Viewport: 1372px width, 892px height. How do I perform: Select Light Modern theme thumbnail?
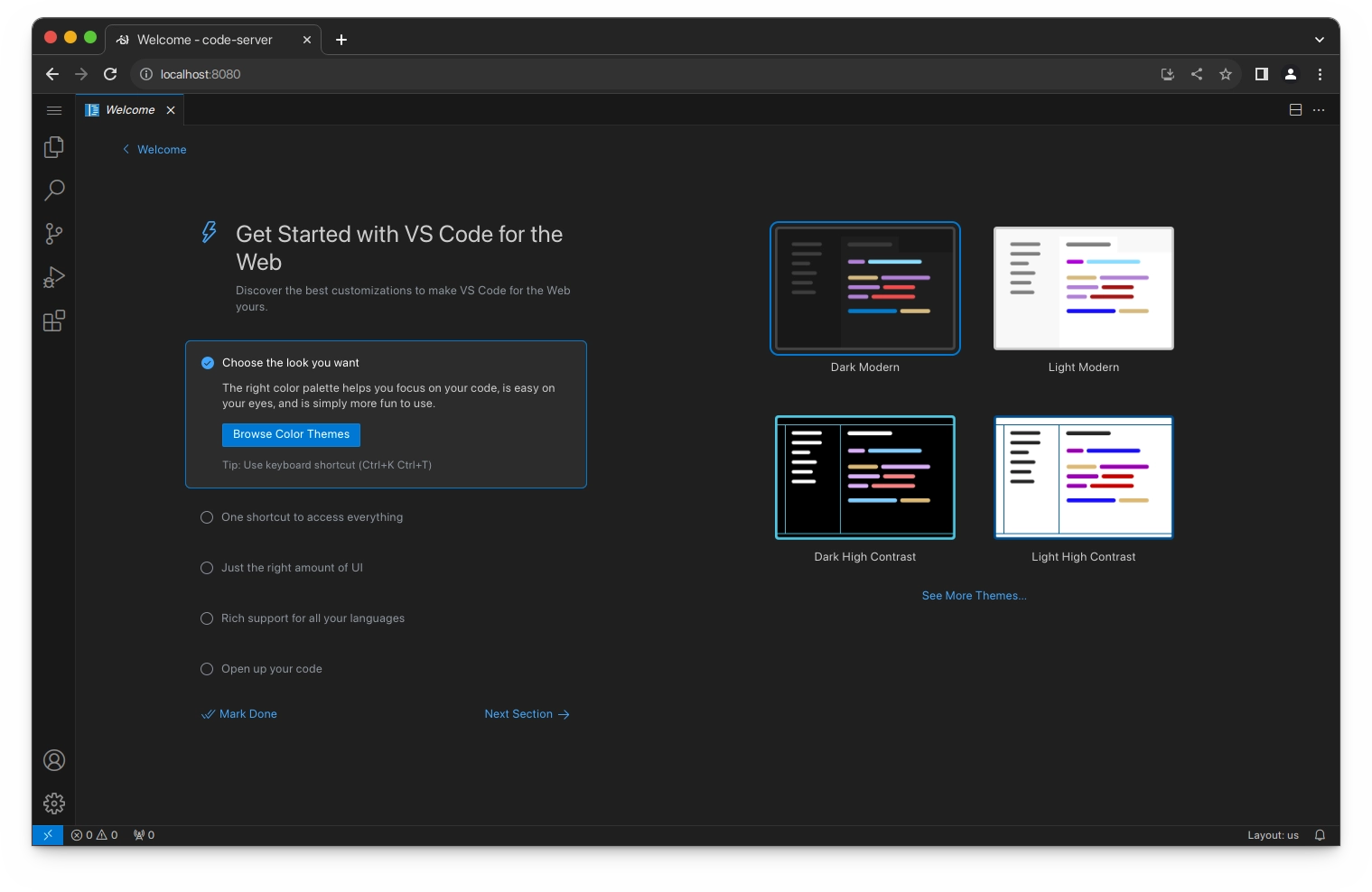1084,288
